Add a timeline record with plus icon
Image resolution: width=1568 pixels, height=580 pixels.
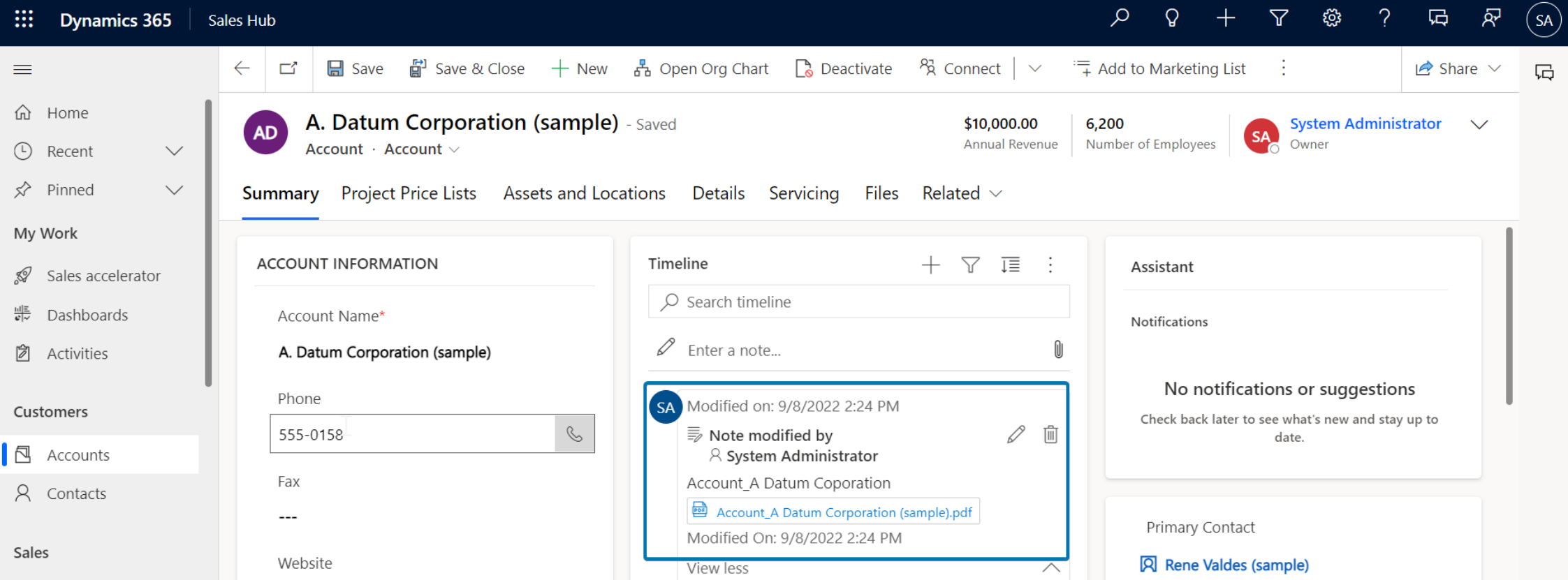pyautogui.click(x=930, y=265)
